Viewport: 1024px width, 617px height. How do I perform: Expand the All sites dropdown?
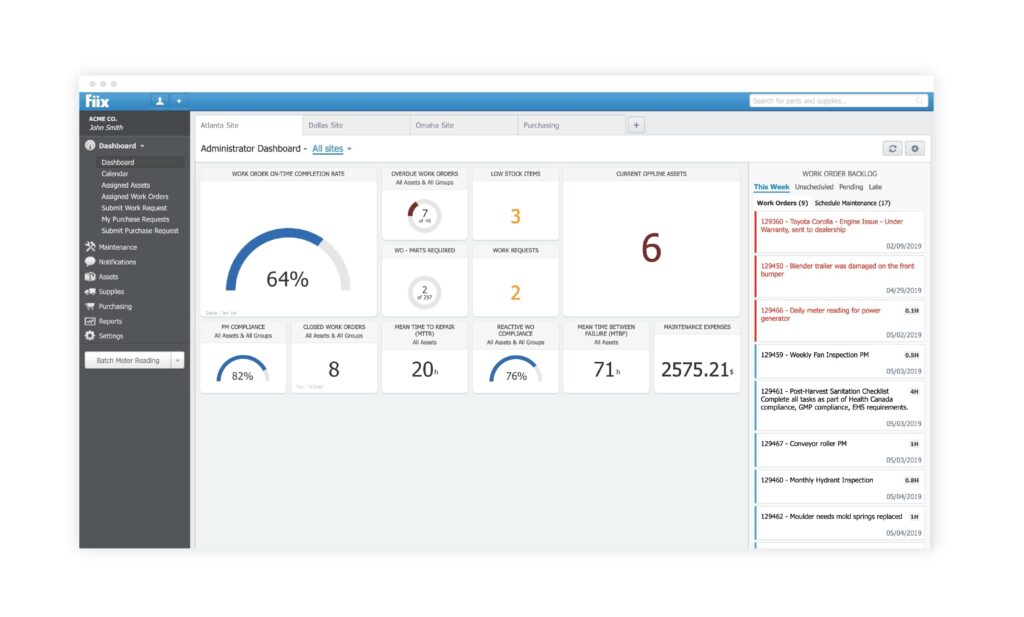[x=331, y=149]
